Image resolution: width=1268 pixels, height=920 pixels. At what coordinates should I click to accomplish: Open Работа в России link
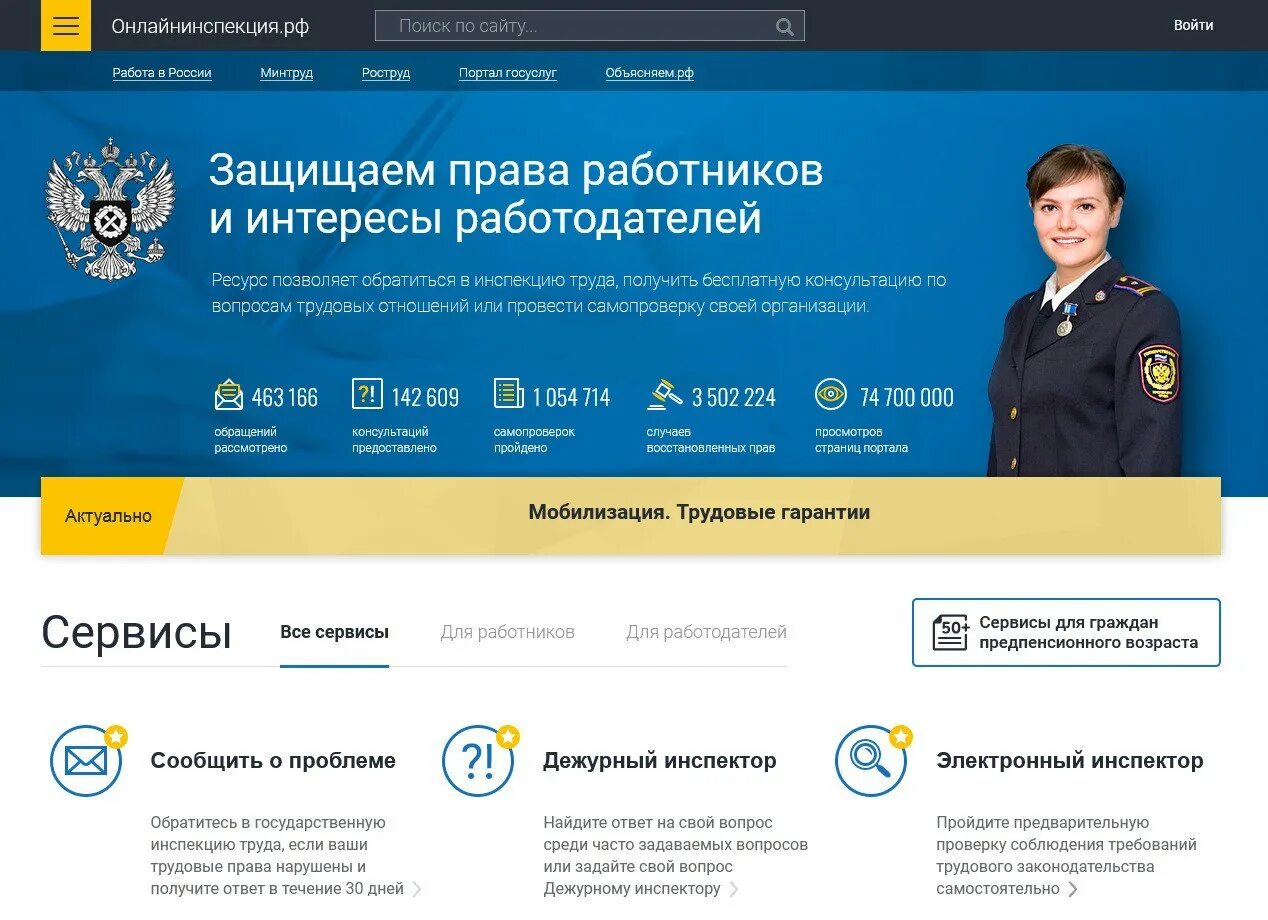point(162,73)
